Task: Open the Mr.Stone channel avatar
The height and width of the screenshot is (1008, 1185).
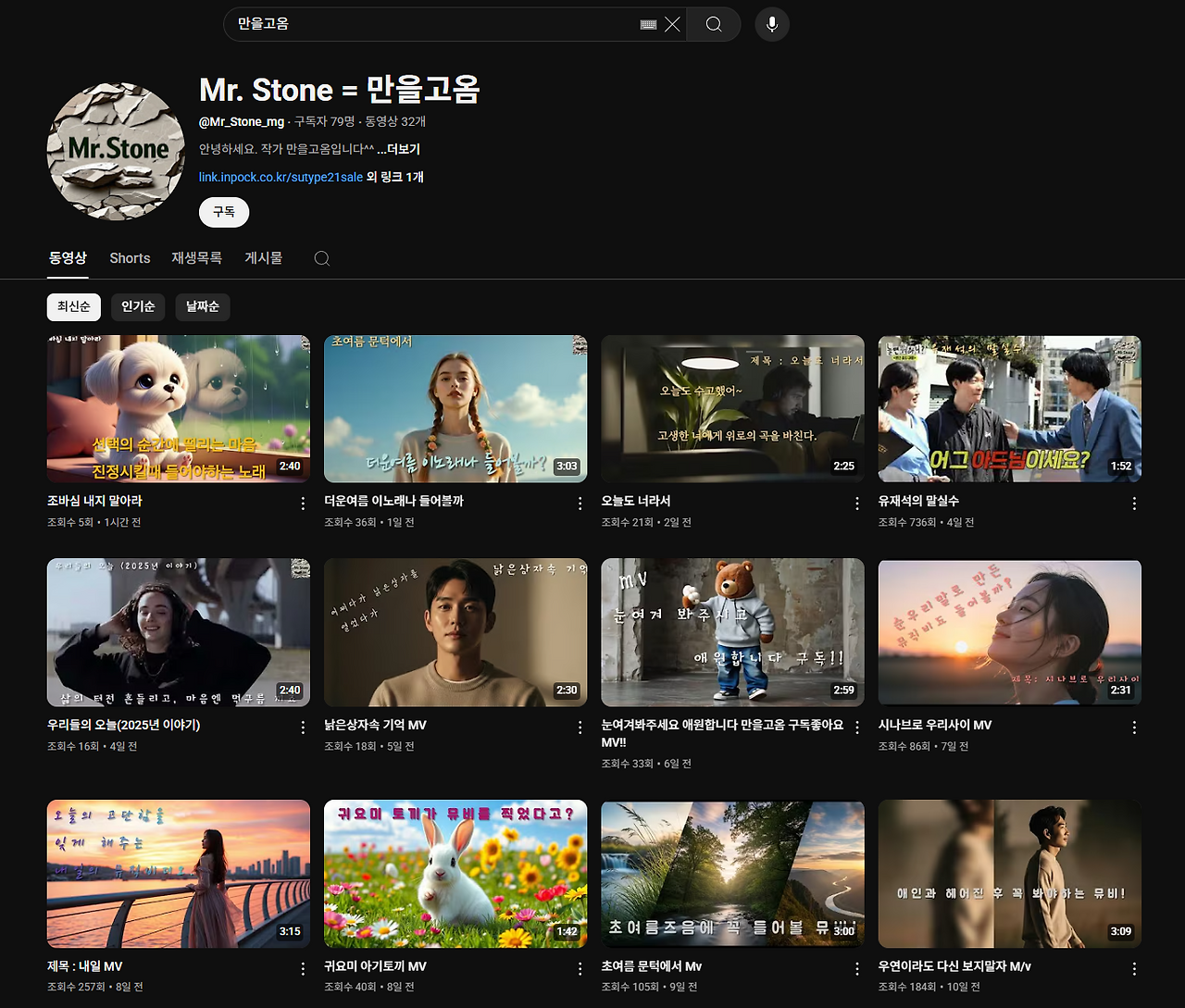Action: point(116,151)
